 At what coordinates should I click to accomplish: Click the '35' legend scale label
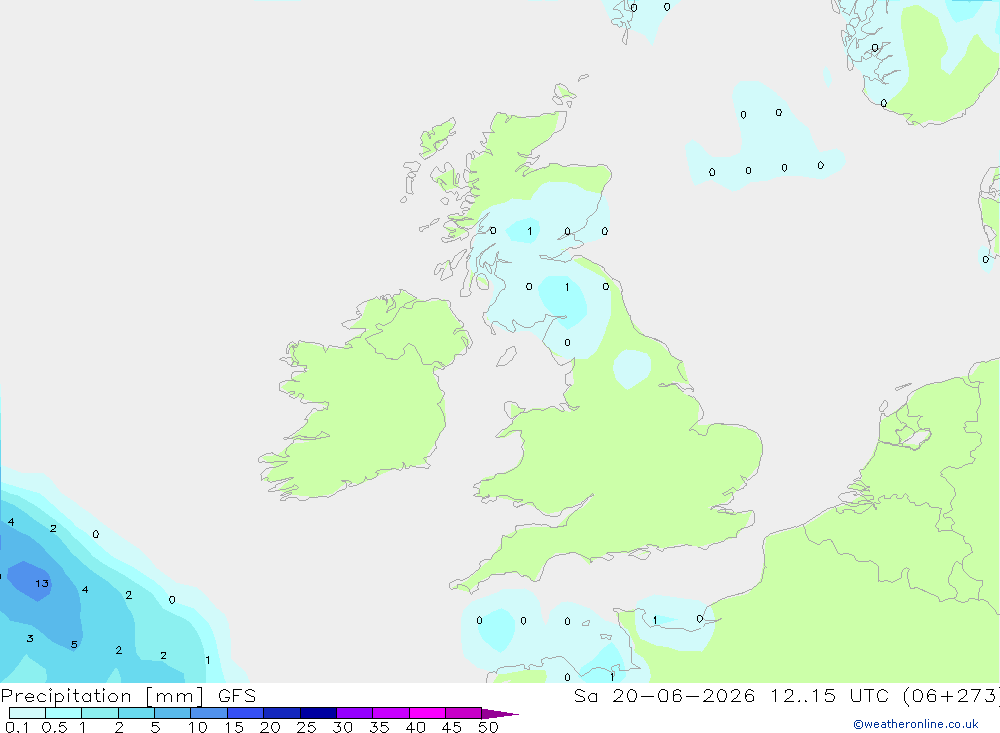379,727
